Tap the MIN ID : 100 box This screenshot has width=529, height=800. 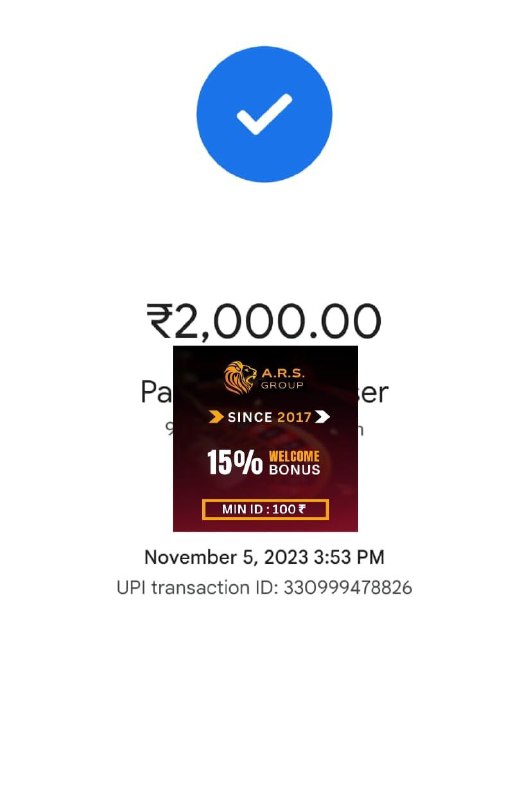265,509
